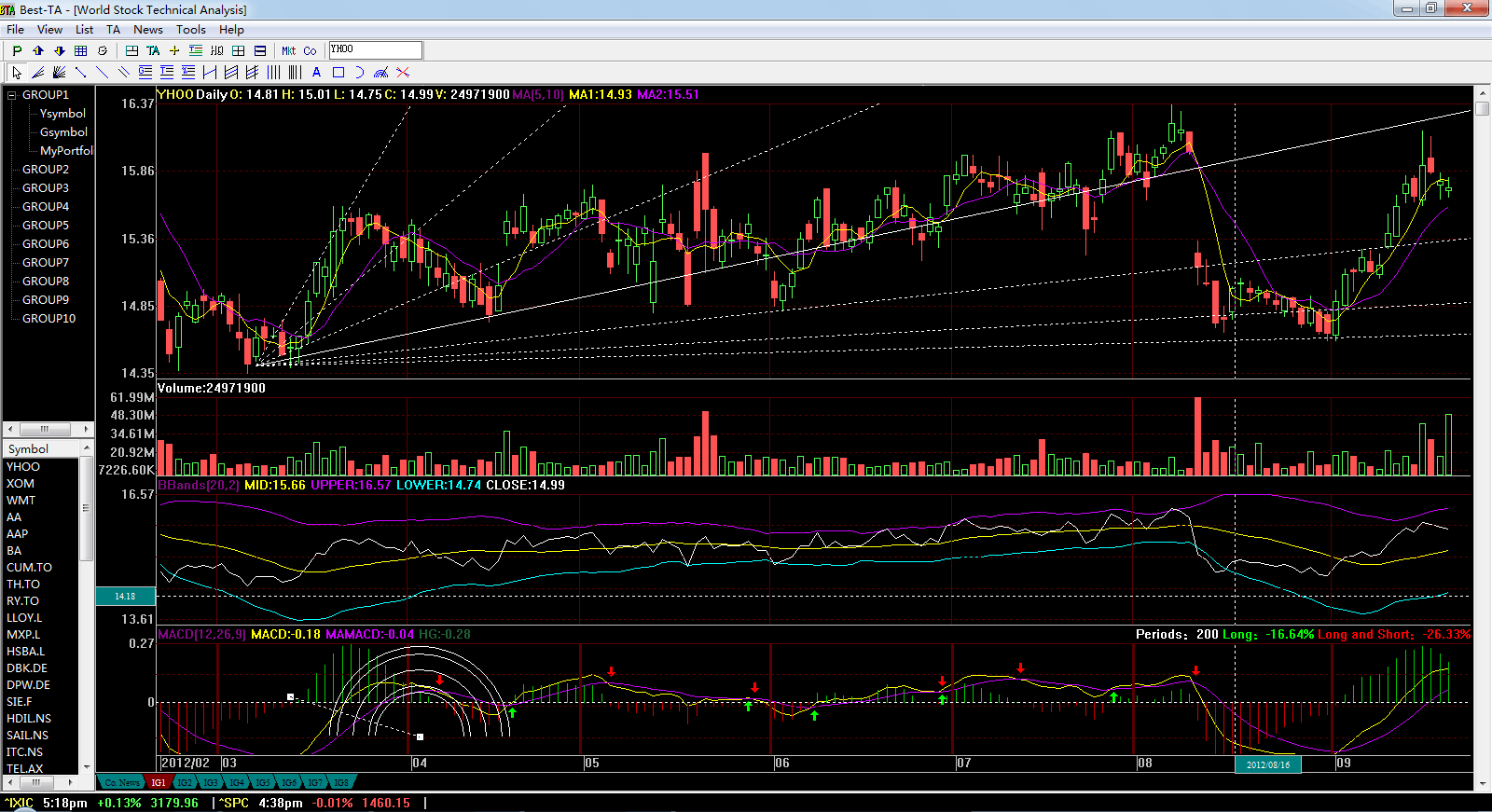The height and width of the screenshot is (812, 1492).
Task: Click the red X delete drawing icon
Action: tap(402, 72)
